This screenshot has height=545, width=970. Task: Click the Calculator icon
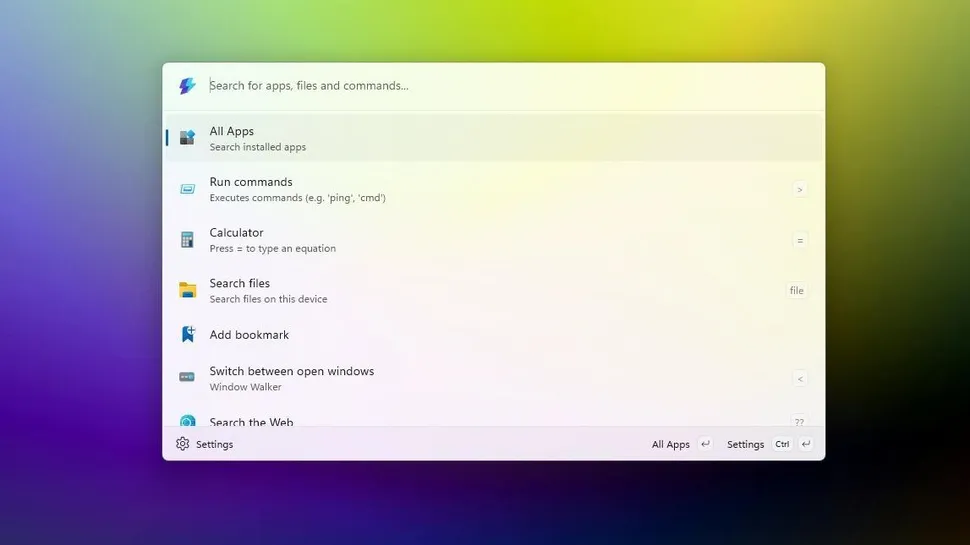pyautogui.click(x=187, y=240)
